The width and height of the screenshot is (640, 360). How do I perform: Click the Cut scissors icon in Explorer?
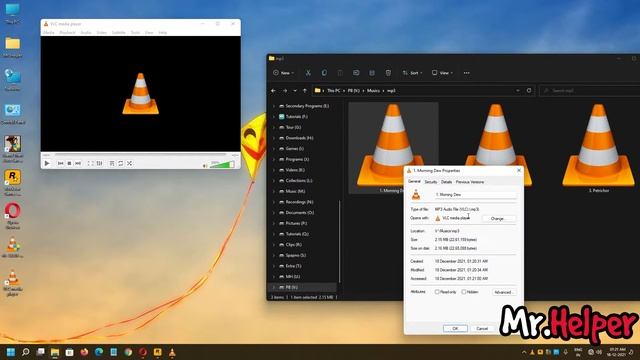[308, 73]
